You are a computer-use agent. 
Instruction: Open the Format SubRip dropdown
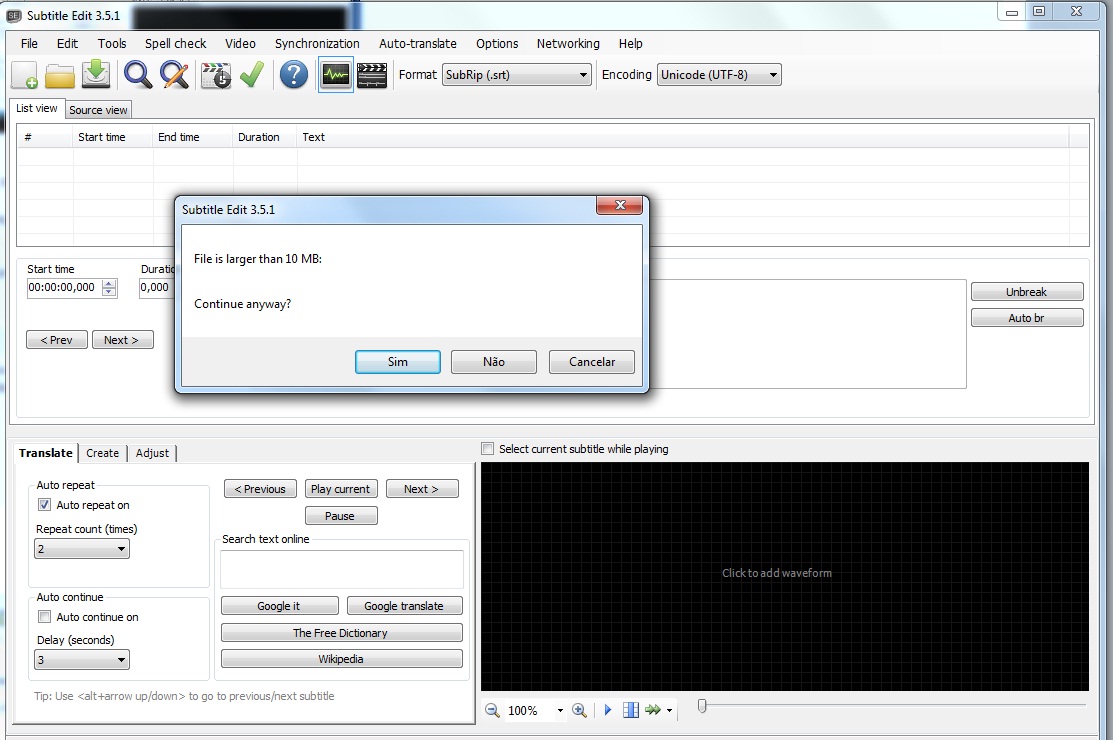point(517,74)
